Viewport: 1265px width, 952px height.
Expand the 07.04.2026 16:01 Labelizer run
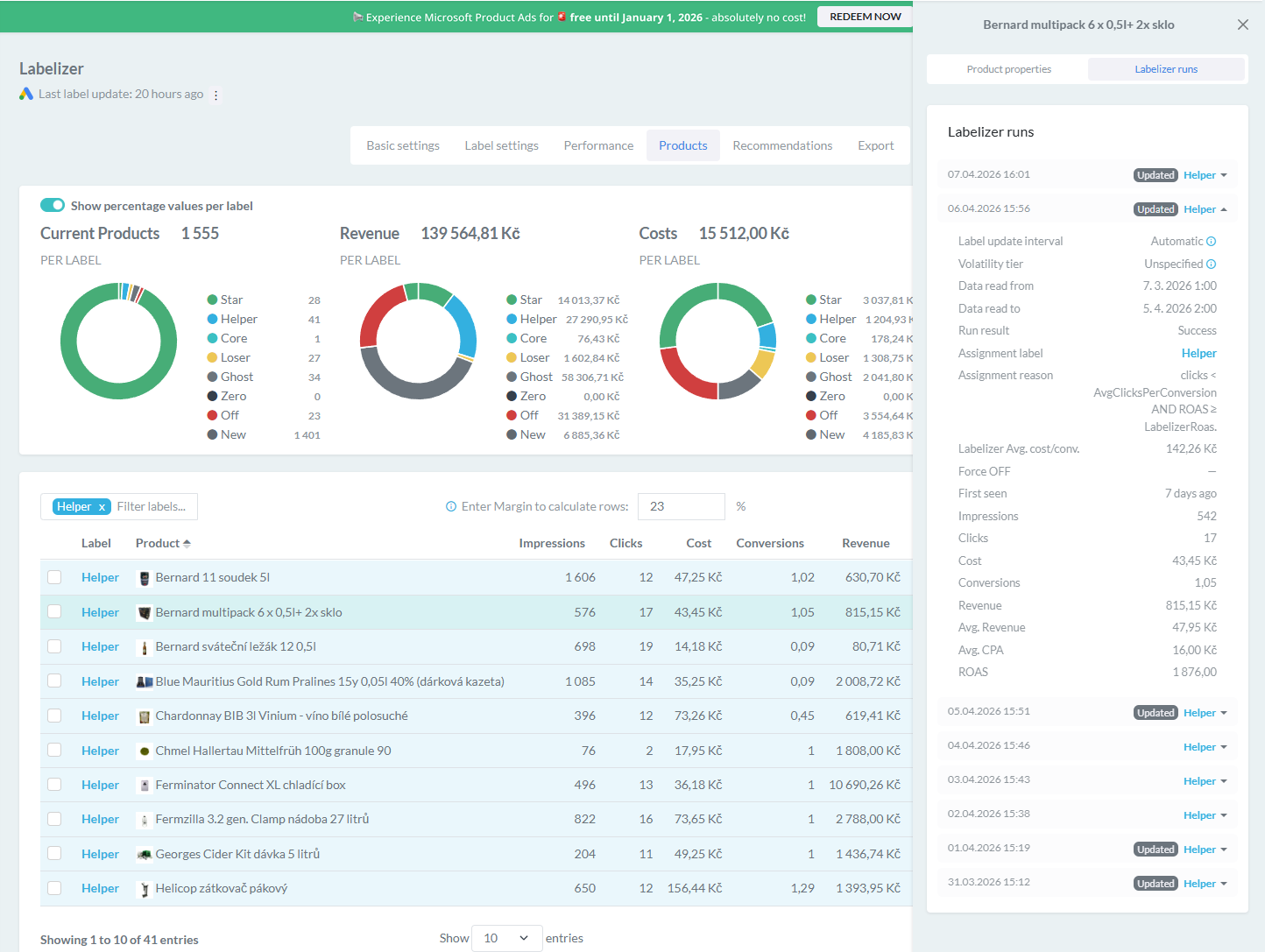coord(1223,175)
